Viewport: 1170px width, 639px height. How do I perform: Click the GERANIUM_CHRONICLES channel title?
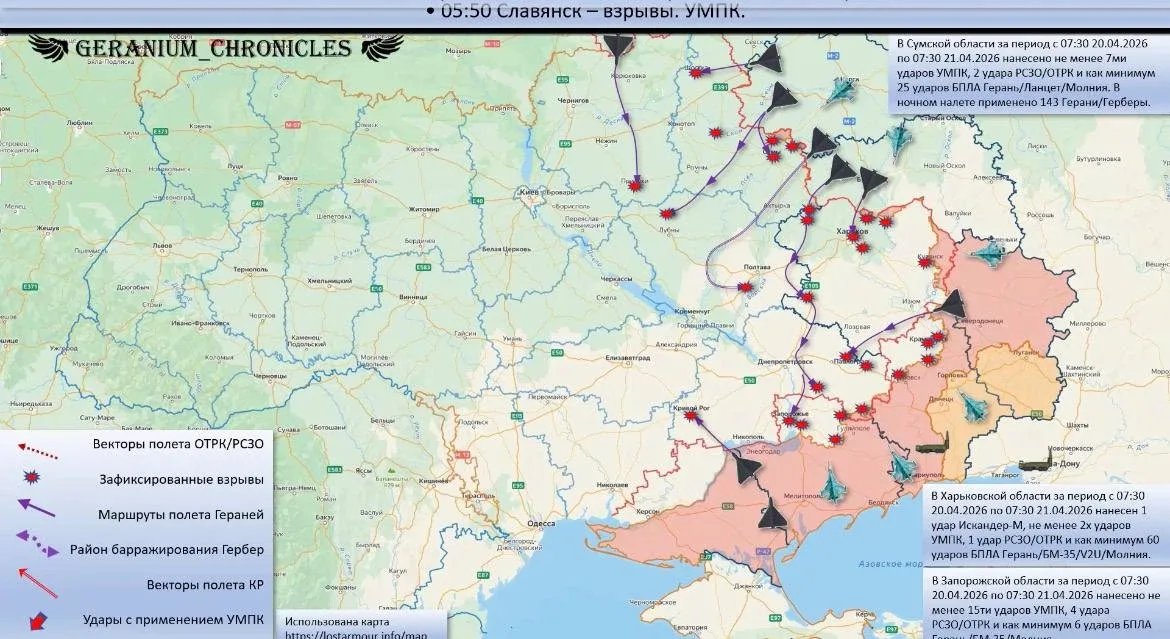[x=213, y=48]
